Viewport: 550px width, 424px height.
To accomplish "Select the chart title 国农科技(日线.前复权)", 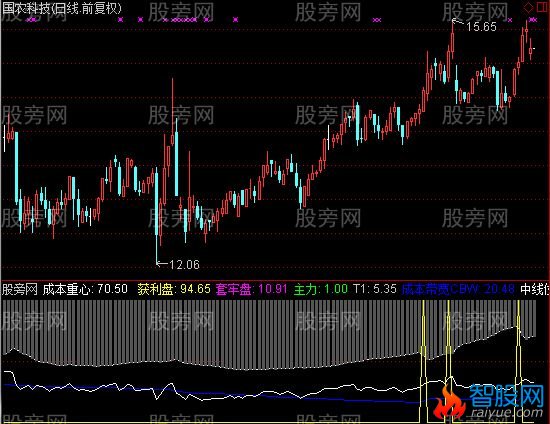I will (62, 8).
